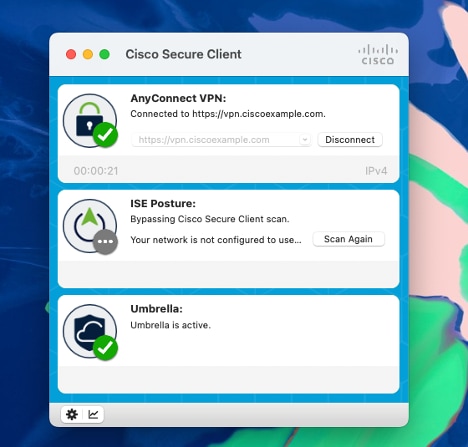This screenshot has height=447, width=468.
Task: Click the vpn.ciscoexample.com address field
Action: [221, 140]
